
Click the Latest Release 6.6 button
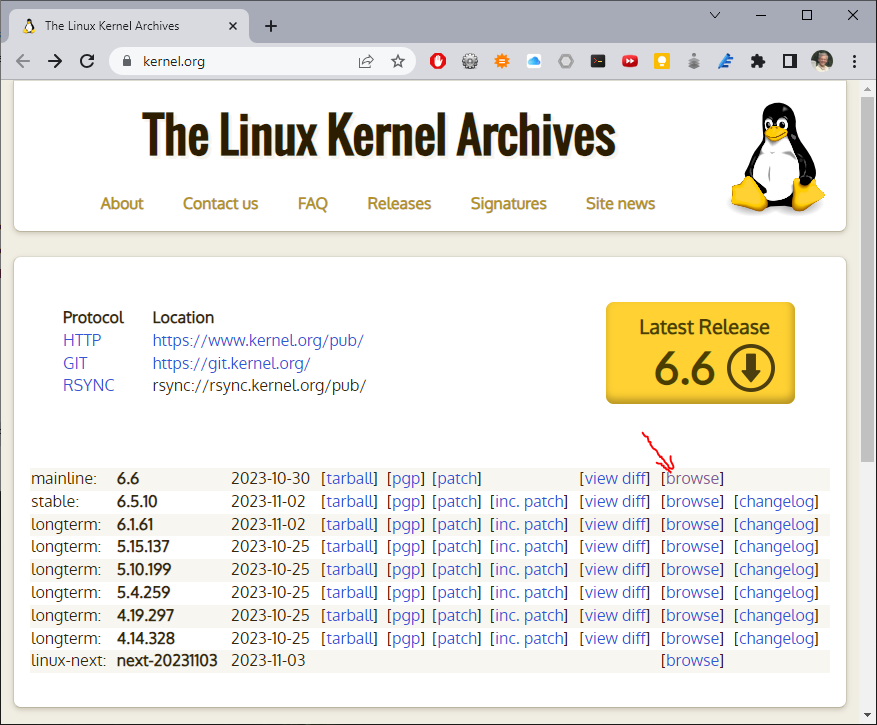coord(700,352)
